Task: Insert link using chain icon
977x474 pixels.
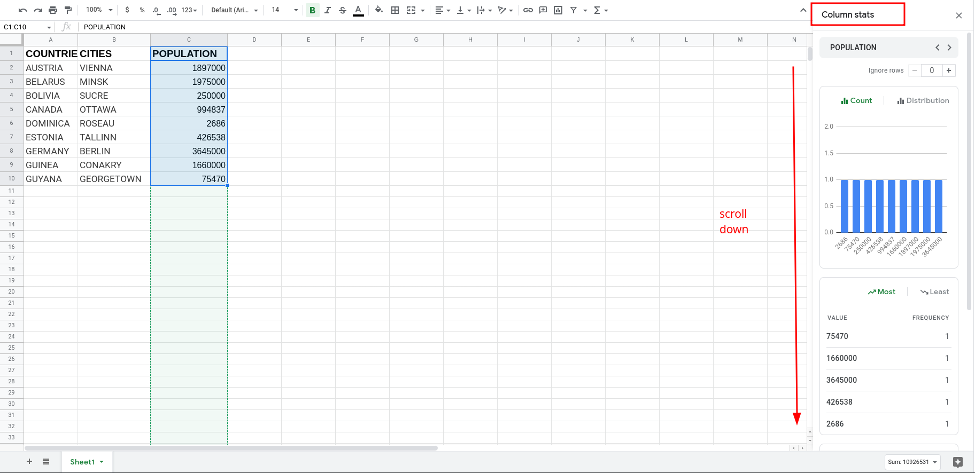Action: click(528, 10)
